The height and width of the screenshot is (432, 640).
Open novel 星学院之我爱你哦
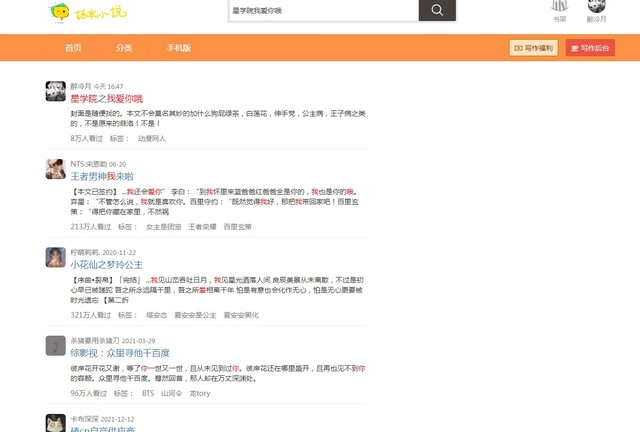pos(106,99)
